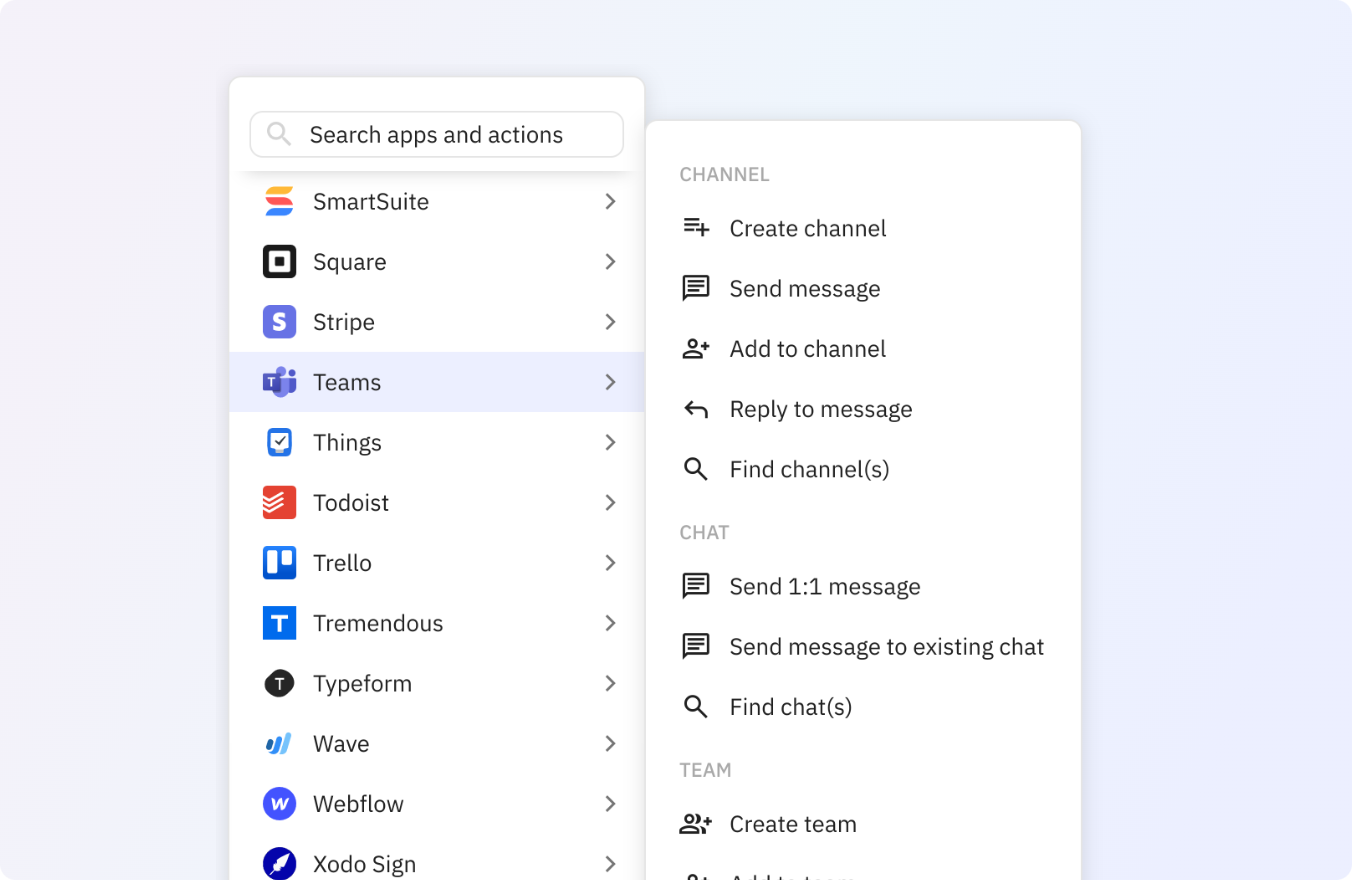This screenshot has height=880, width=1352.
Task: Select the Square label
Action: (x=350, y=262)
